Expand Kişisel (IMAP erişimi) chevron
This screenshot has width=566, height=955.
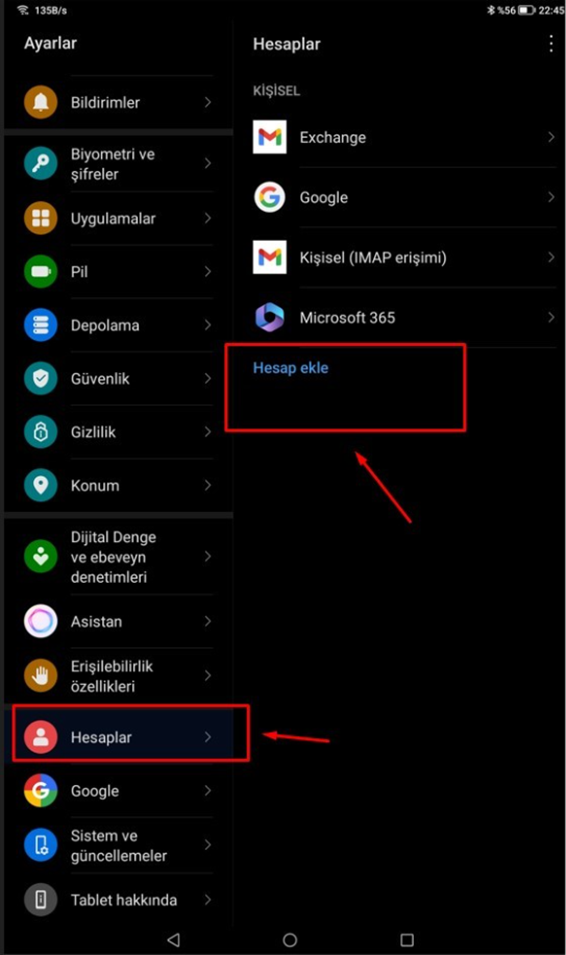(x=551, y=257)
